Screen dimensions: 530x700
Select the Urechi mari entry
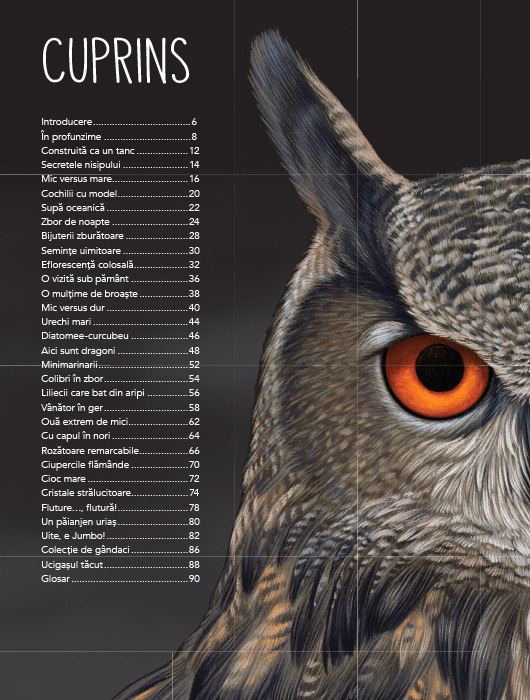pyautogui.click(x=120, y=322)
